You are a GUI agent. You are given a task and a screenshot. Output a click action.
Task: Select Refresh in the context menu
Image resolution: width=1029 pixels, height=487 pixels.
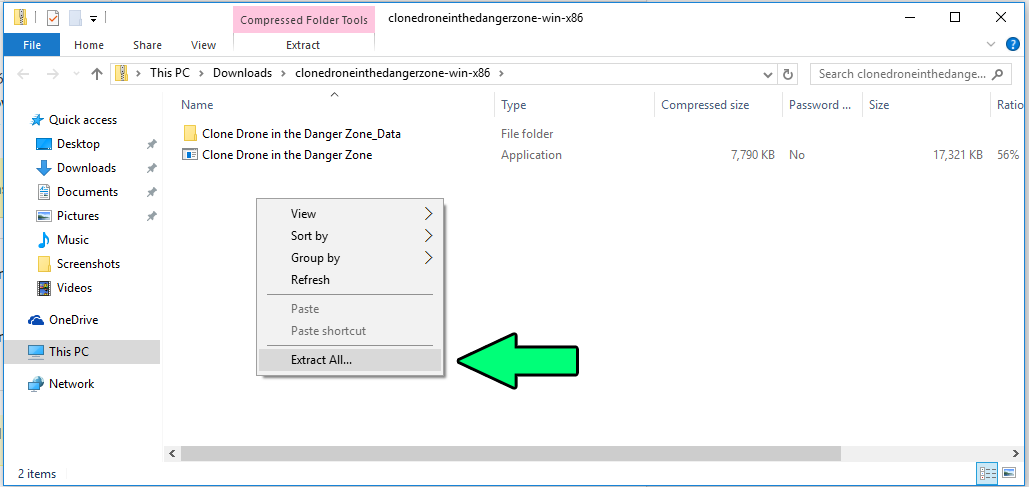click(350, 280)
